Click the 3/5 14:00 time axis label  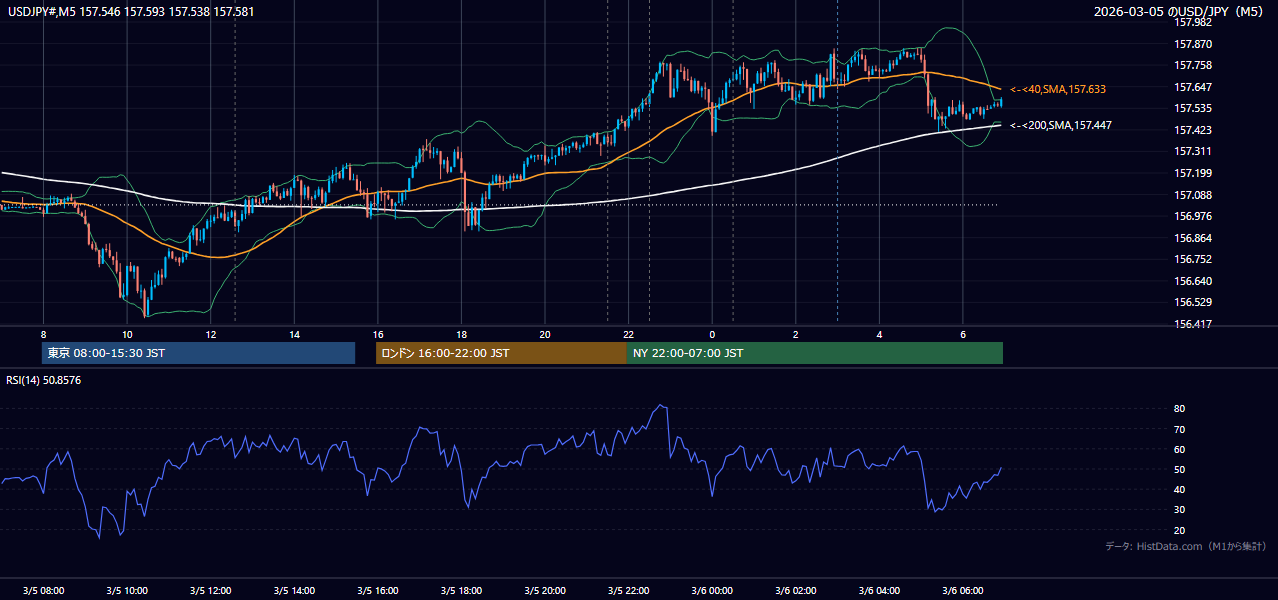click(294, 590)
